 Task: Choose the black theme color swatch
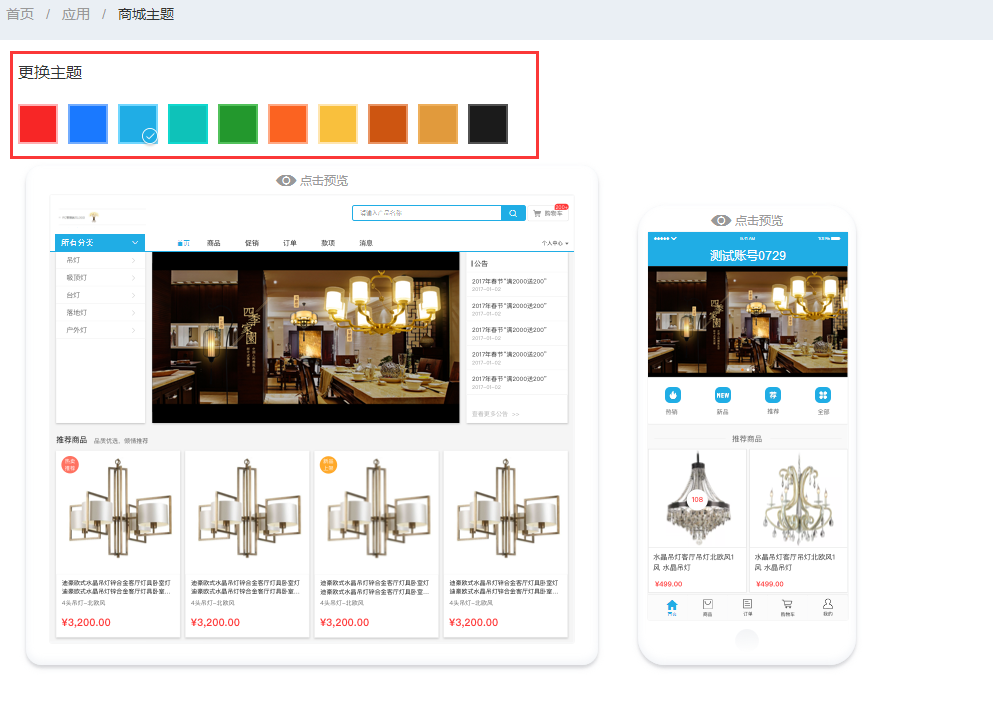(x=488, y=124)
